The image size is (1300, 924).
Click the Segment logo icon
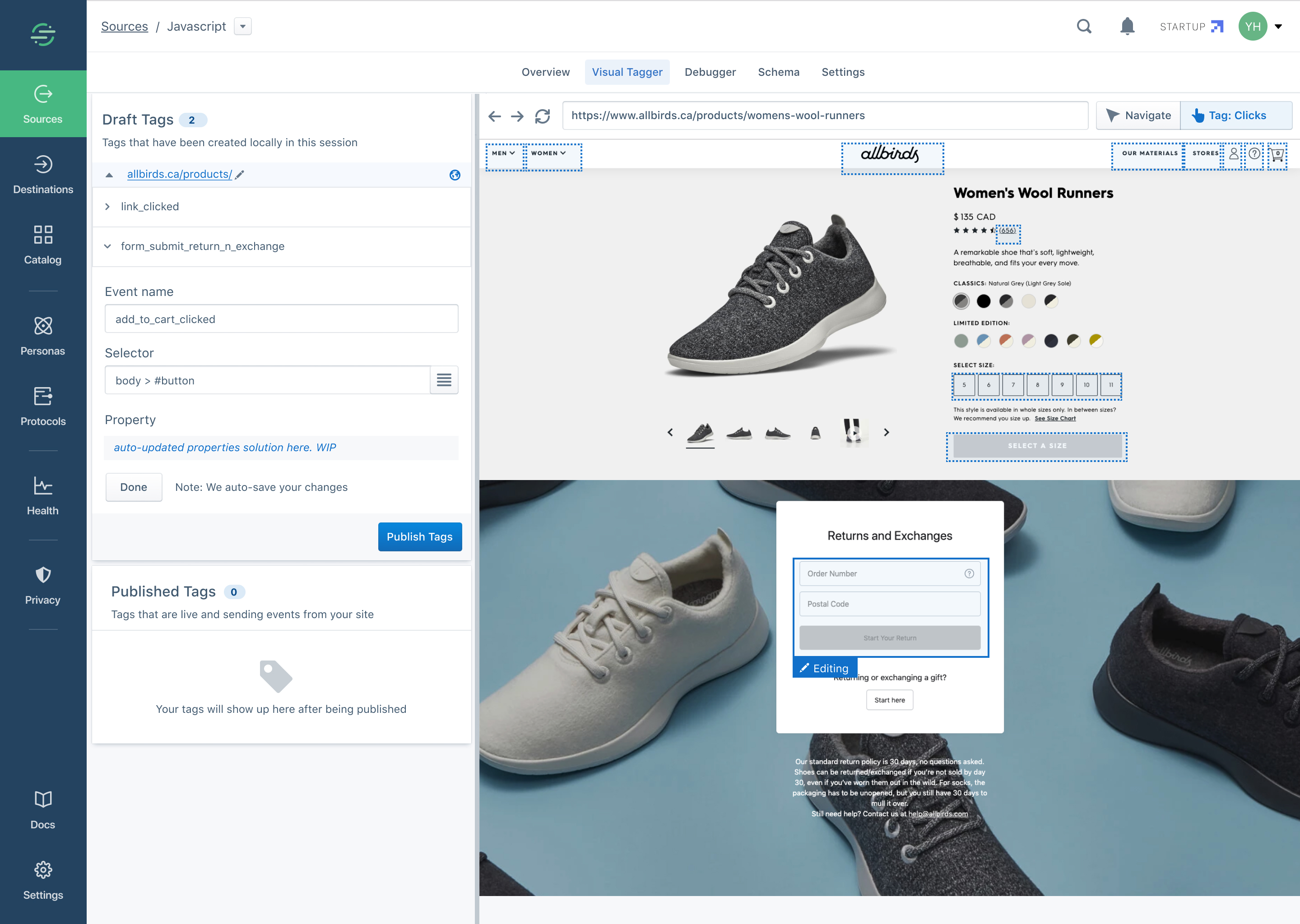tap(43, 34)
